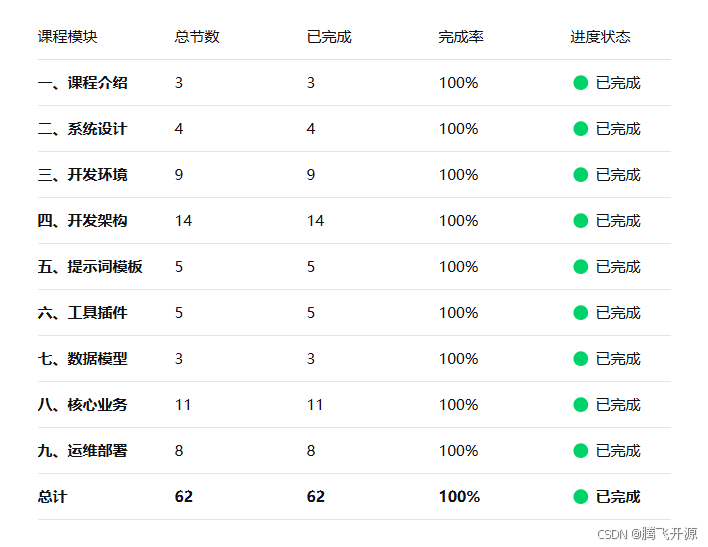708x547 pixels.
Task: Select the bold 62 under 总节数
Action: click(184, 496)
